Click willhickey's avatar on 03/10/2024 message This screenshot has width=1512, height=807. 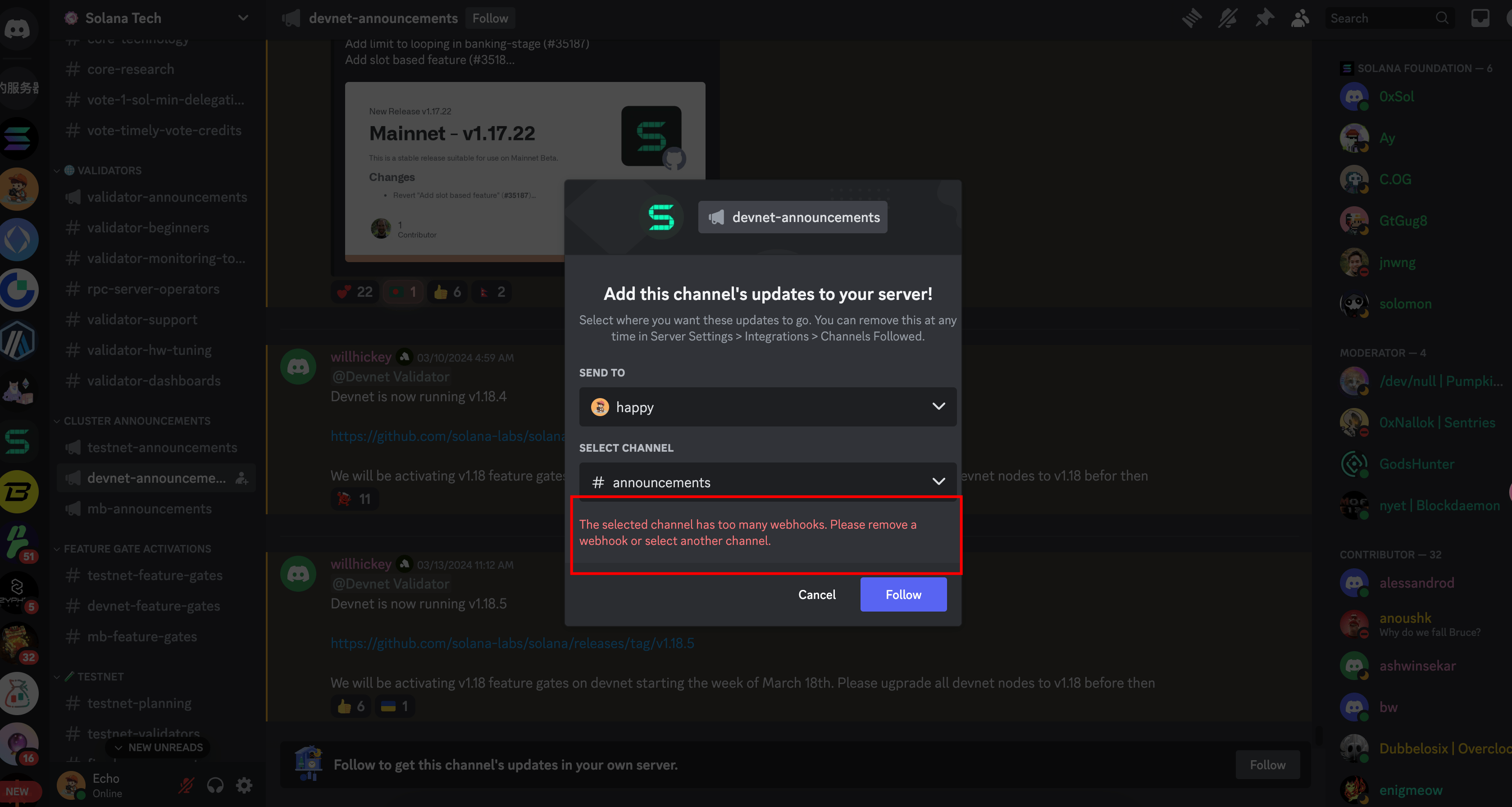(298, 367)
